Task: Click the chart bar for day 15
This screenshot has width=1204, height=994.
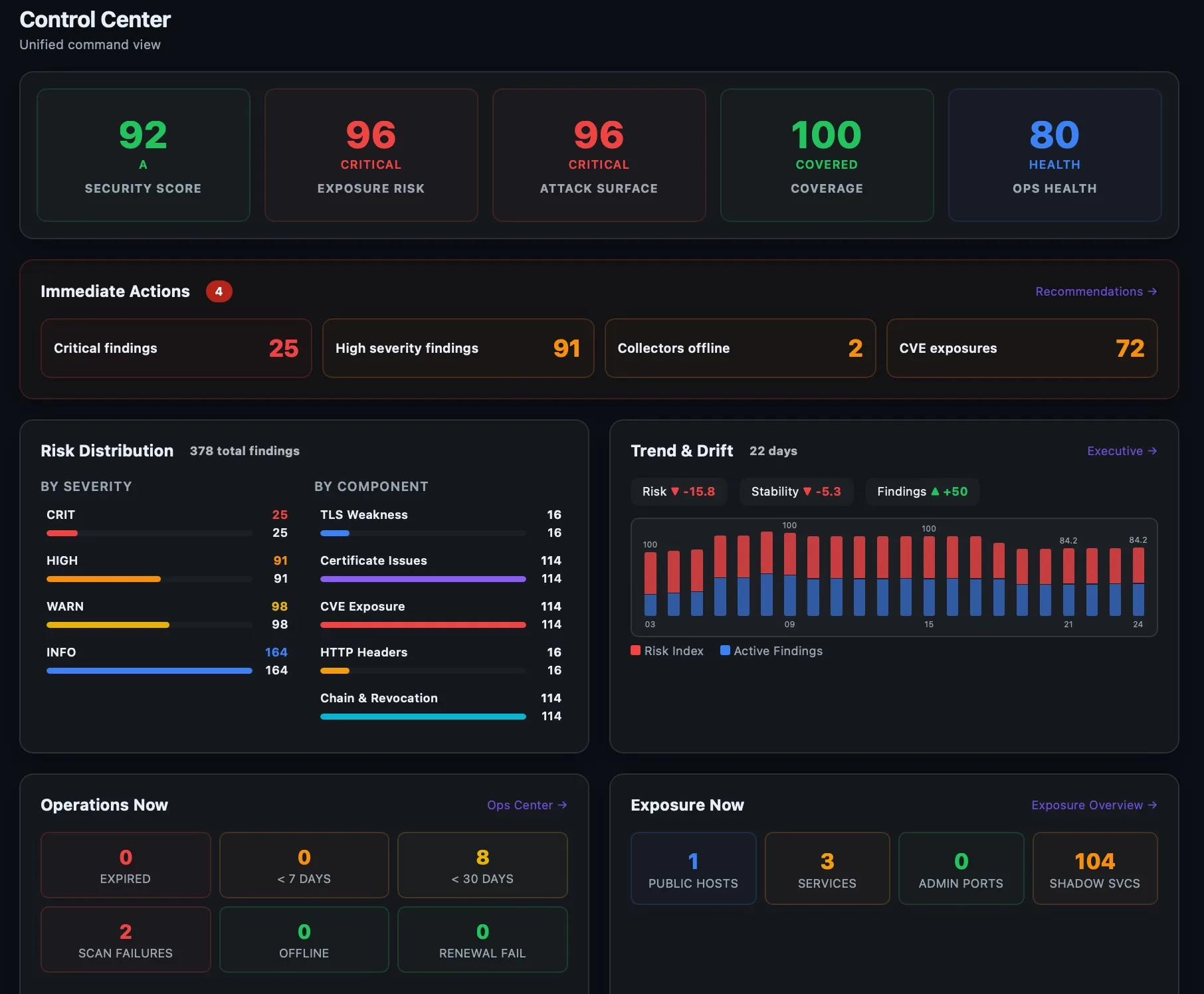Action: pos(929,576)
